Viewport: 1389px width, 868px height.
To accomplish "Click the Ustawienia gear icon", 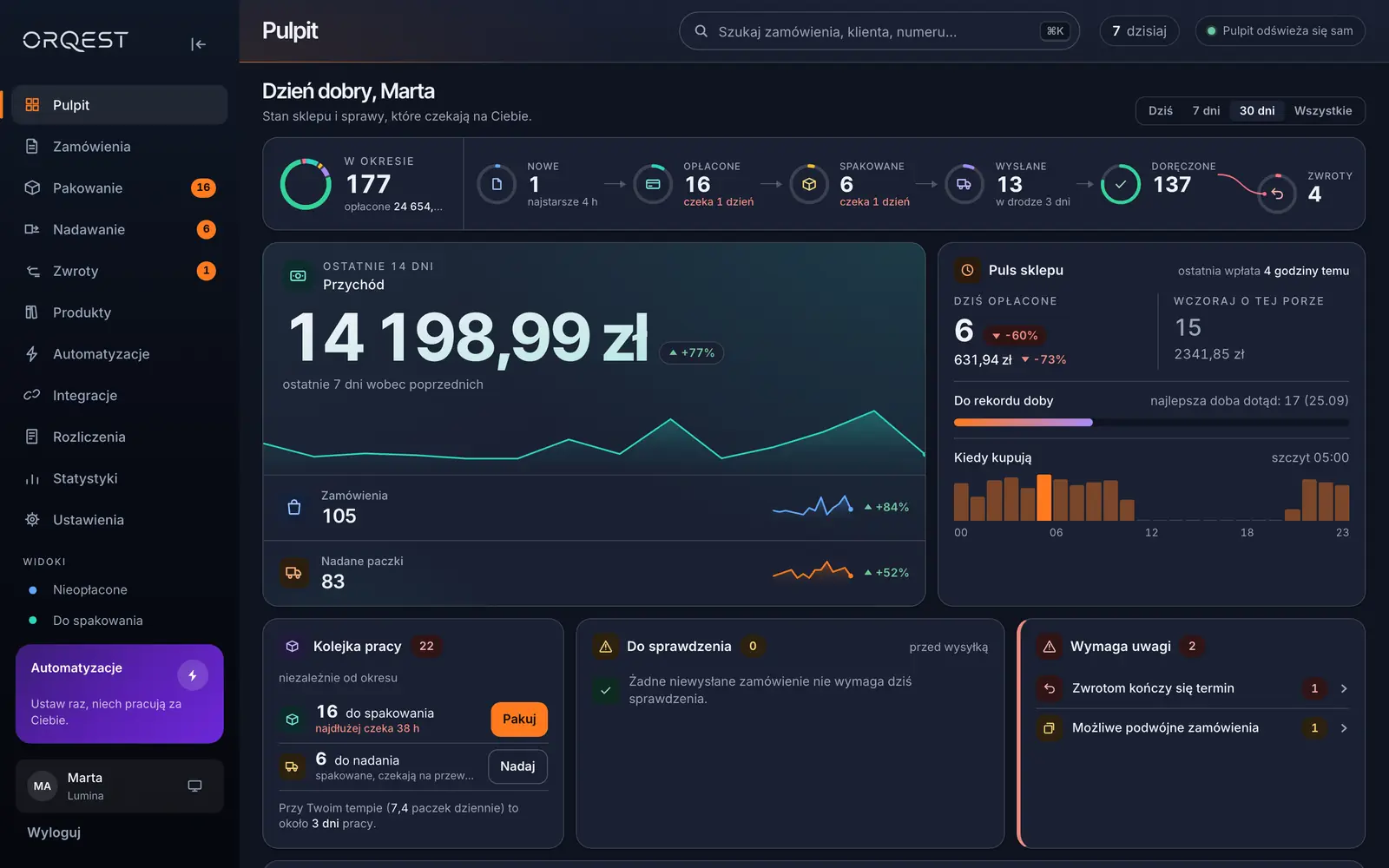I will click(x=32, y=520).
